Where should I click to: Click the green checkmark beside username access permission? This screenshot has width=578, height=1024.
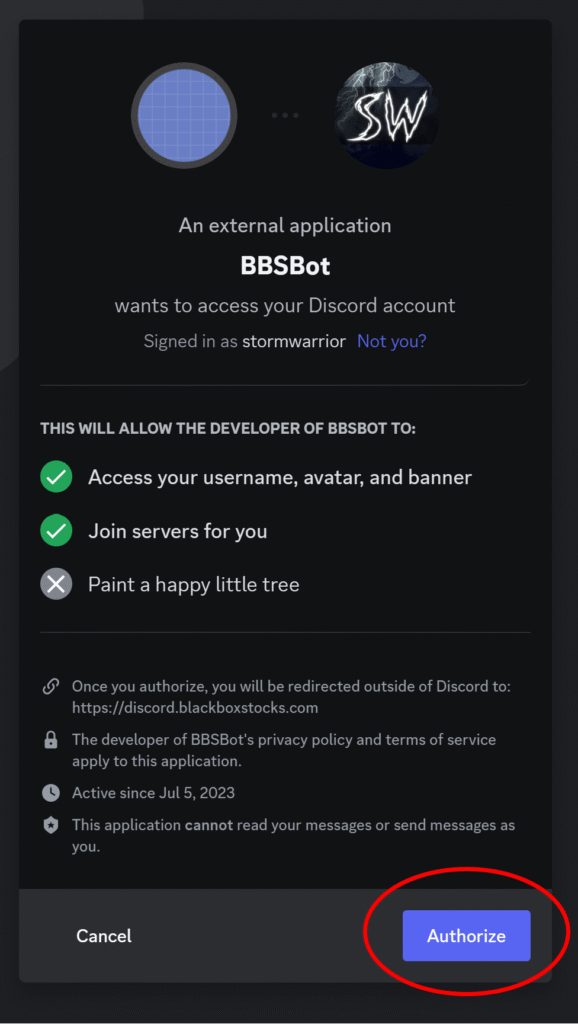pyautogui.click(x=56, y=477)
